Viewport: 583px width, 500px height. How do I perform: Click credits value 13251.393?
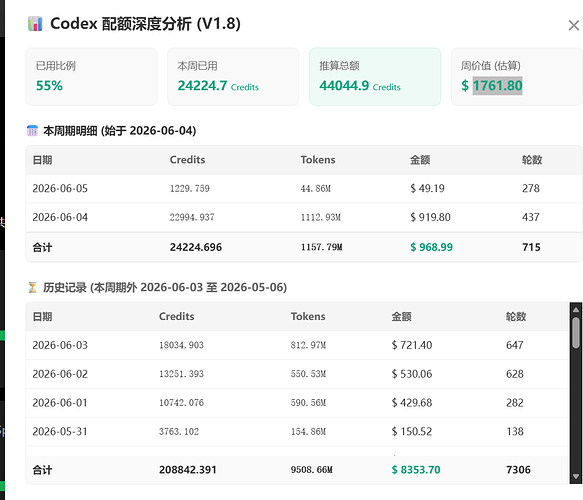(181, 374)
